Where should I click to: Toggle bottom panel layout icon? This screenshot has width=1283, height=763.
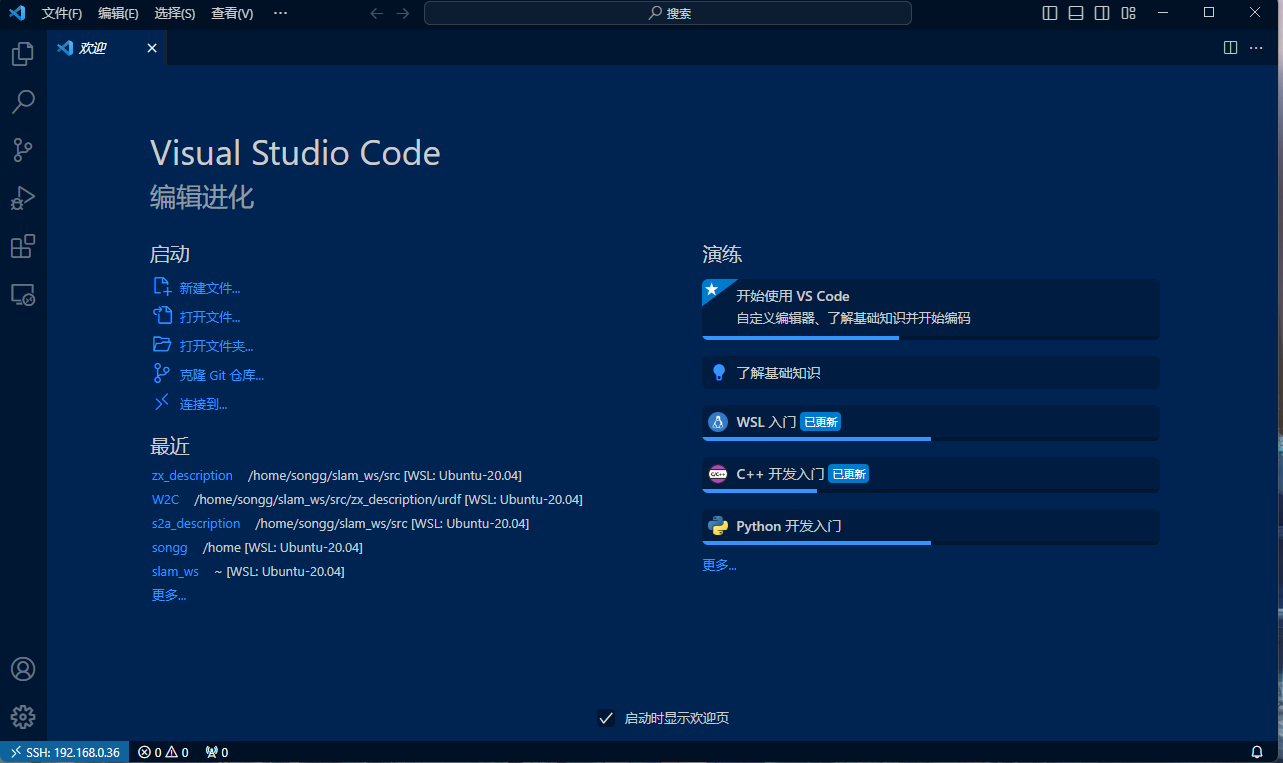1076,13
